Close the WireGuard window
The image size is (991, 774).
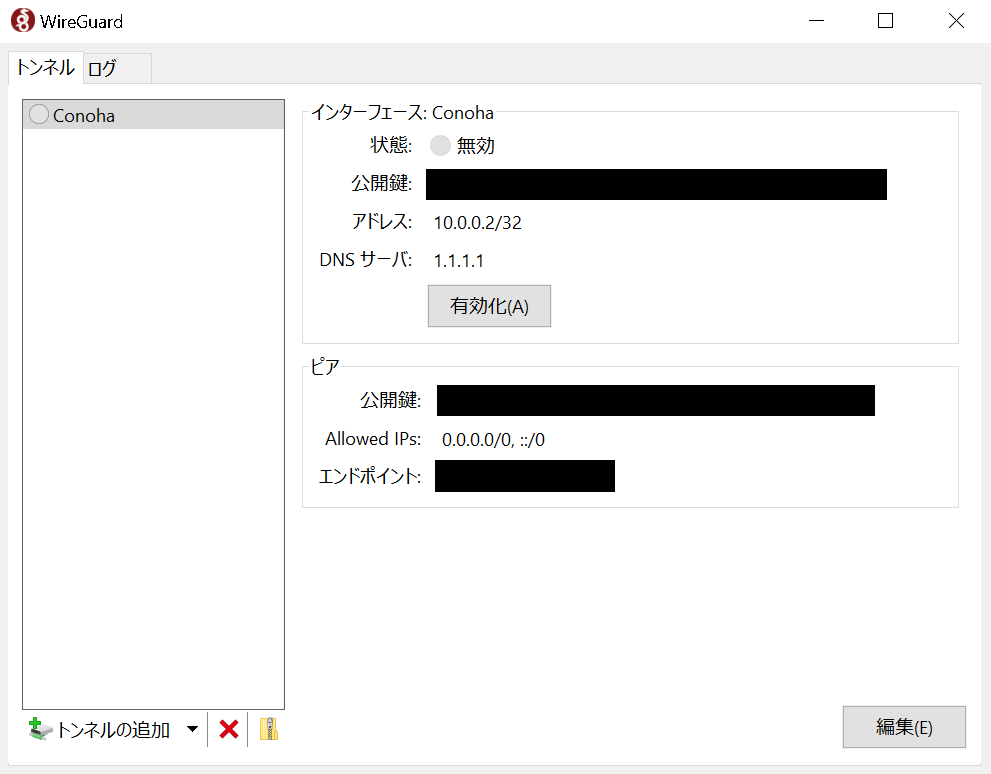pyautogui.click(x=956, y=21)
